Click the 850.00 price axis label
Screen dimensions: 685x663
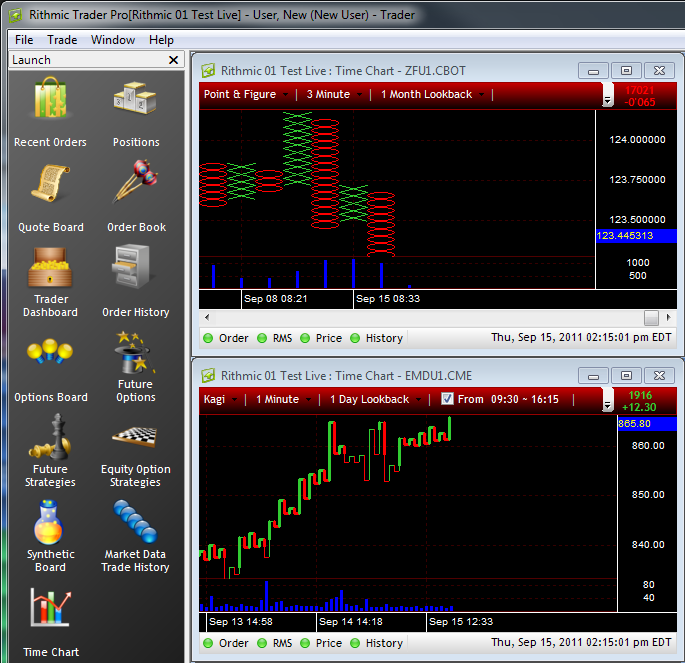click(x=648, y=494)
